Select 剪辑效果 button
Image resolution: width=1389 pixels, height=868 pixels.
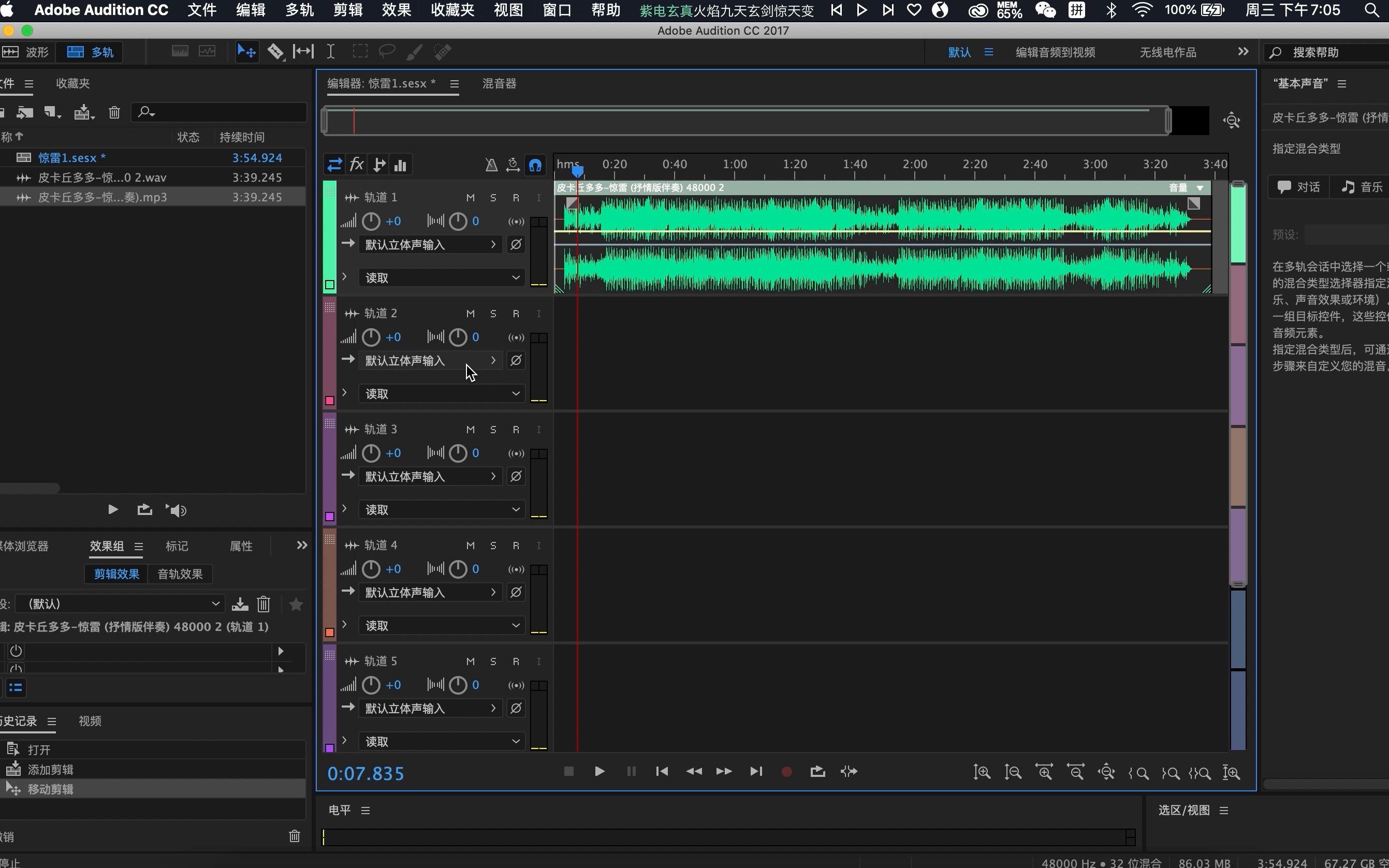click(x=116, y=574)
